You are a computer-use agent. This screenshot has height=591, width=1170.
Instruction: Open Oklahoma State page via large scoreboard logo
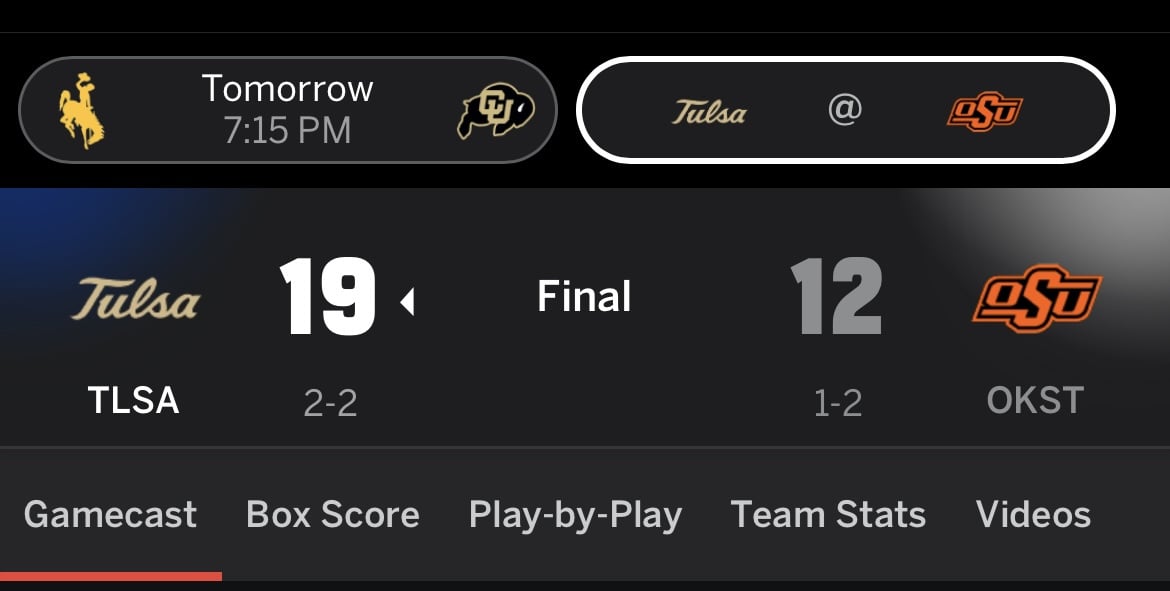(1036, 299)
